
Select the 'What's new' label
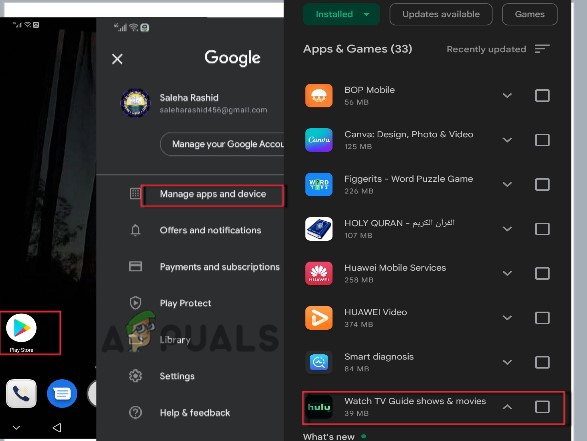329,437
